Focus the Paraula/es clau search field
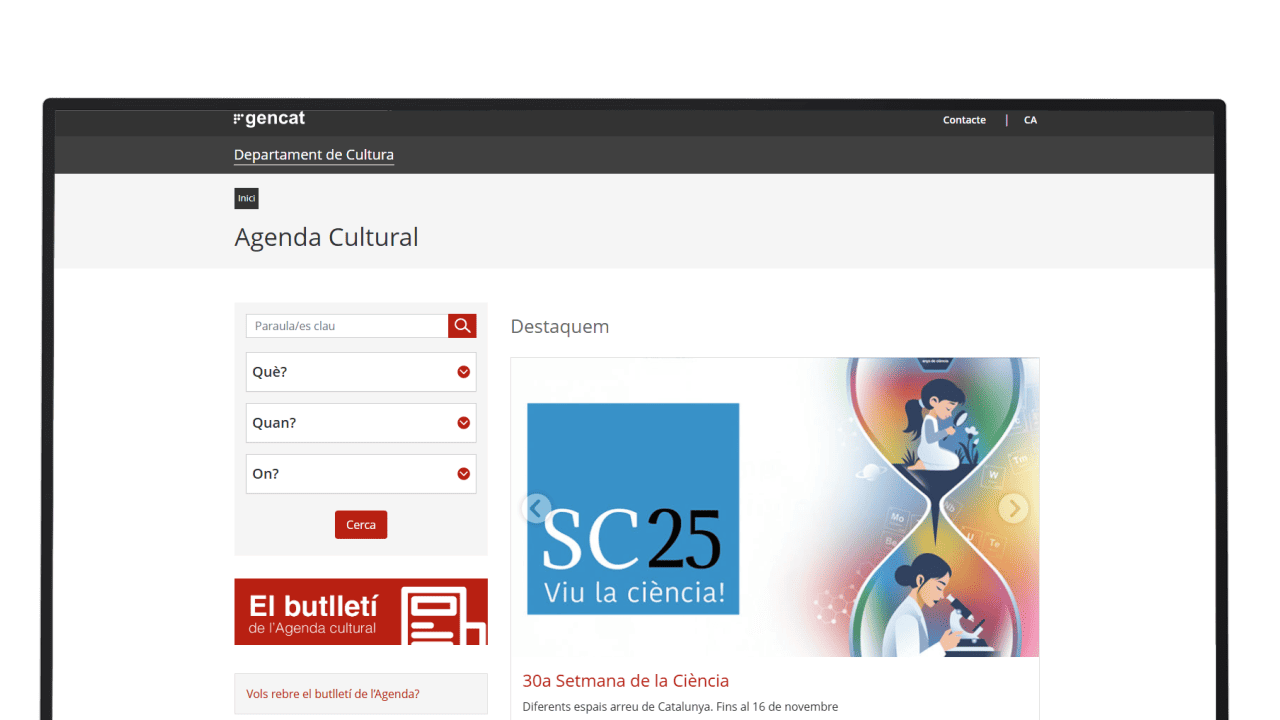The height and width of the screenshot is (720, 1280). [x=347, y=326]
